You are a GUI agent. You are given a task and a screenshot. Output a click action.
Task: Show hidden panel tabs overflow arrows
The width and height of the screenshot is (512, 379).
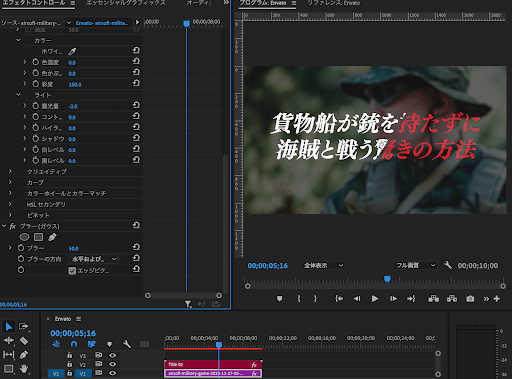click(x=226, y=3)
